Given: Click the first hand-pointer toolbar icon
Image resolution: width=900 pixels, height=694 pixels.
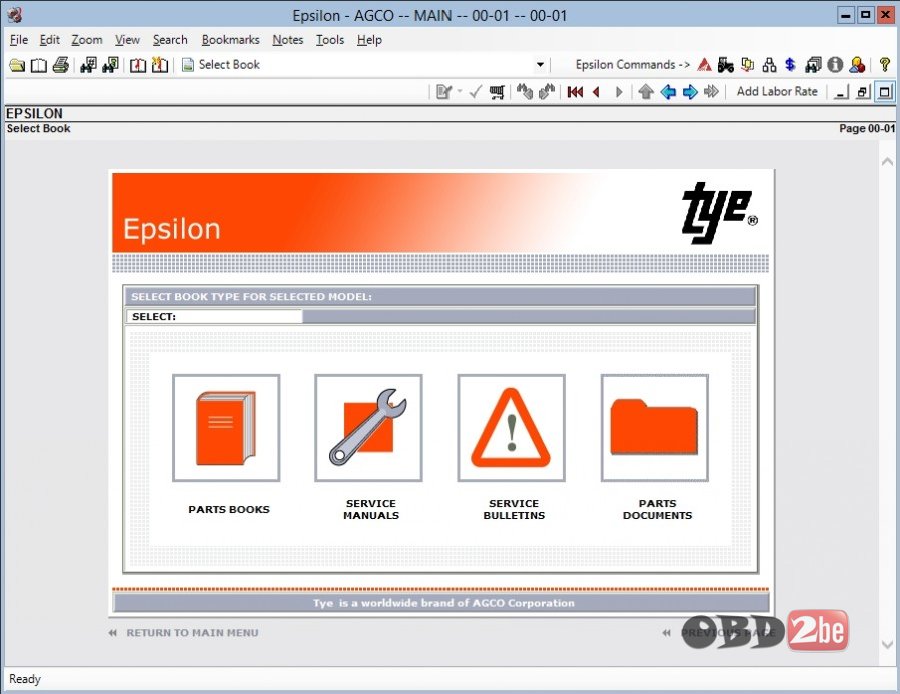Looking at the screenshot, I should (x=525, y=92).
